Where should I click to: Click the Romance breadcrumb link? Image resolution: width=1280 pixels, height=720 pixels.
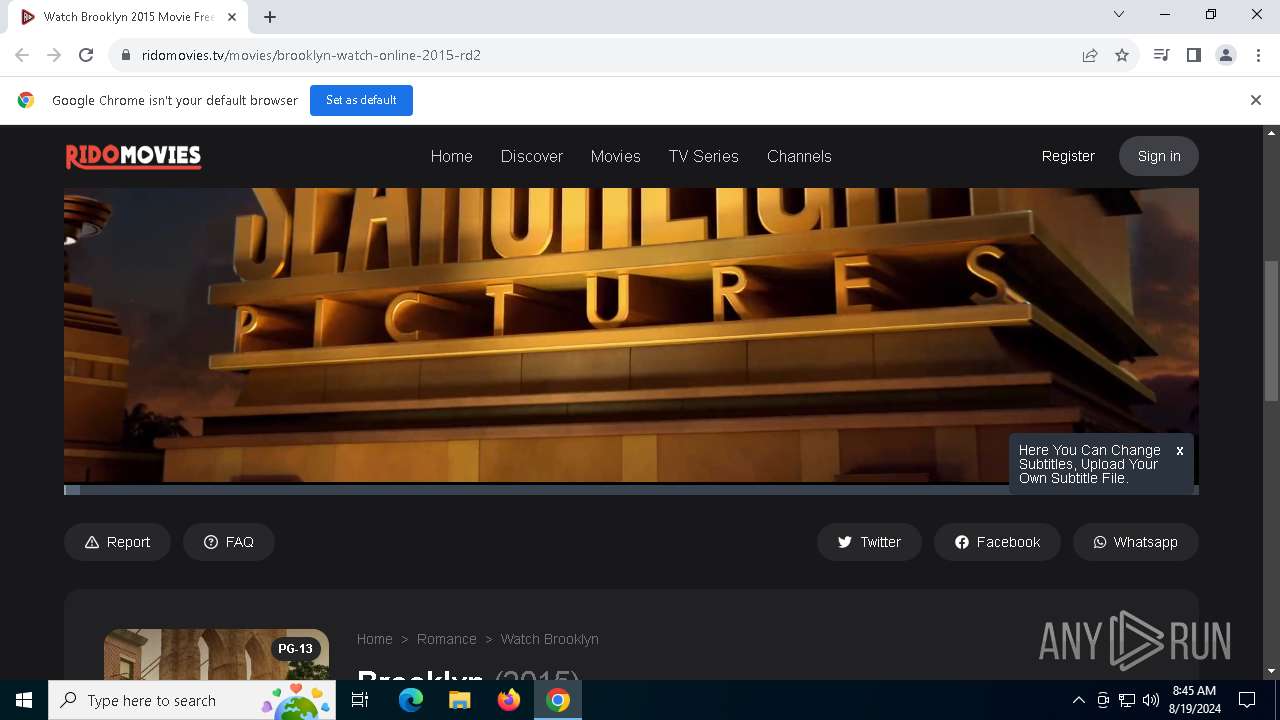pyautogui.click(x=446, y=639)
